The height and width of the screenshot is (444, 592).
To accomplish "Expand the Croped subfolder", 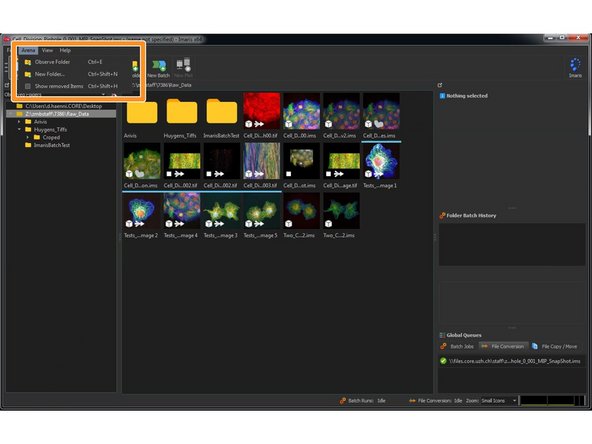I will 28,137.
